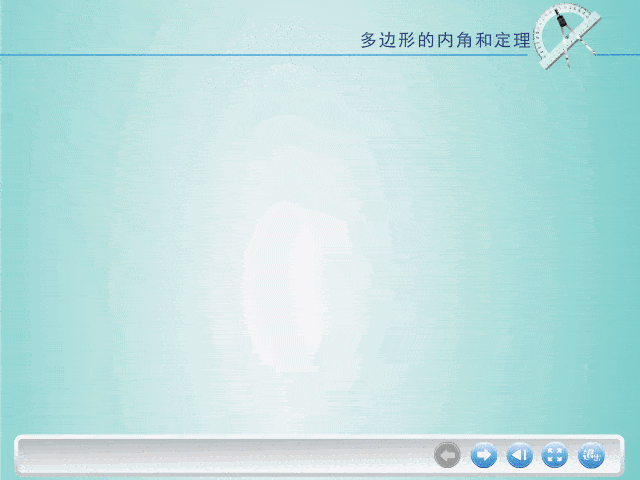Jump back with the triangle-and-bar button
The width and height of the screenshot is (640, 480).
click(x=519, y=456)
